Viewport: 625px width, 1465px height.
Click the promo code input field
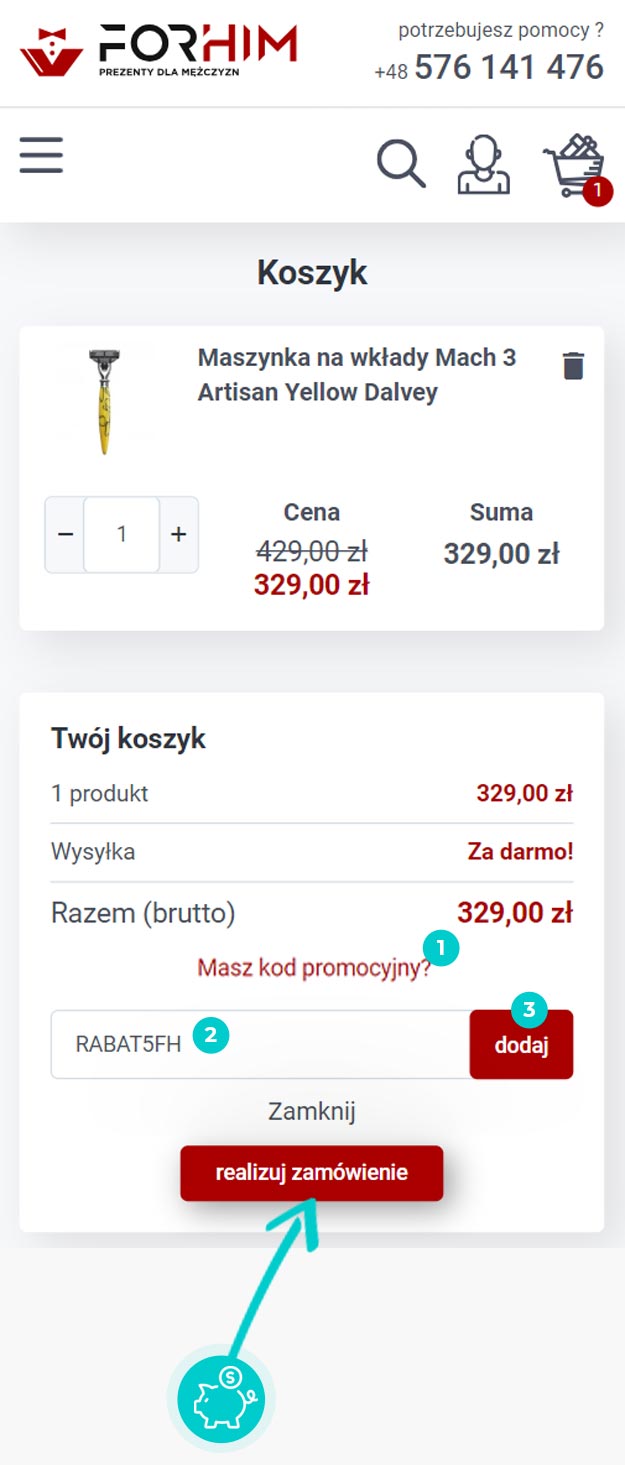[260, 1044]
